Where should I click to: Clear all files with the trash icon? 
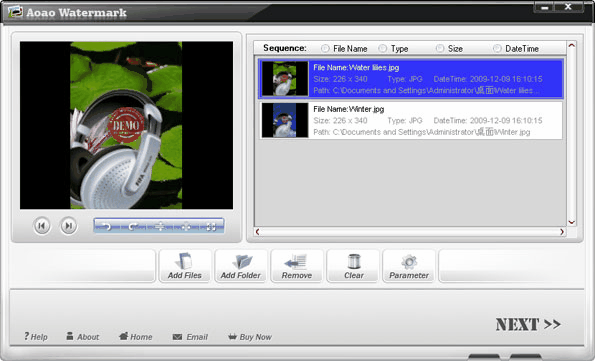(353, 266)
